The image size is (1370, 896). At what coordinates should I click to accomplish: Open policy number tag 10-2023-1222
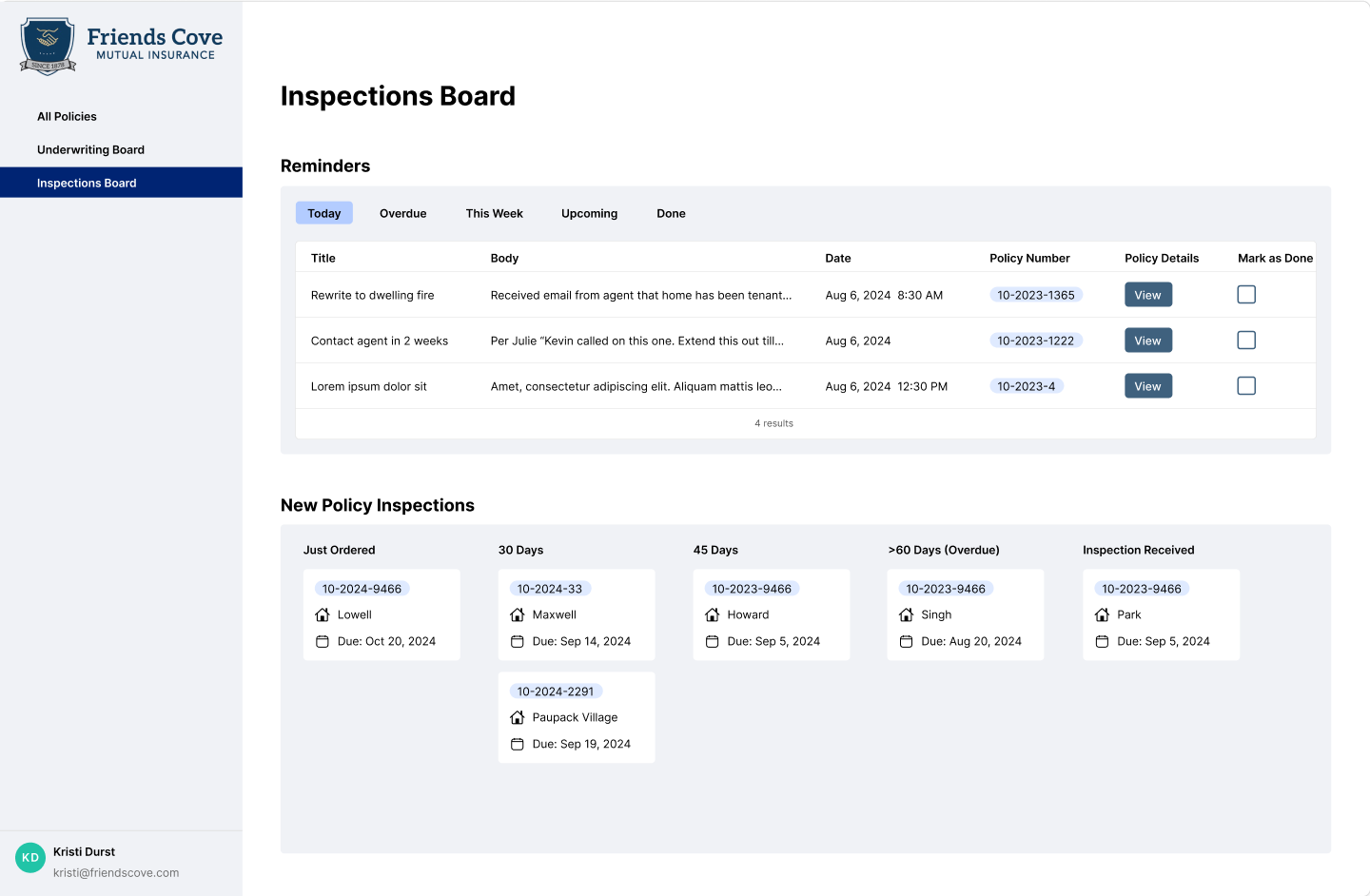click(x=1035, y=341)
